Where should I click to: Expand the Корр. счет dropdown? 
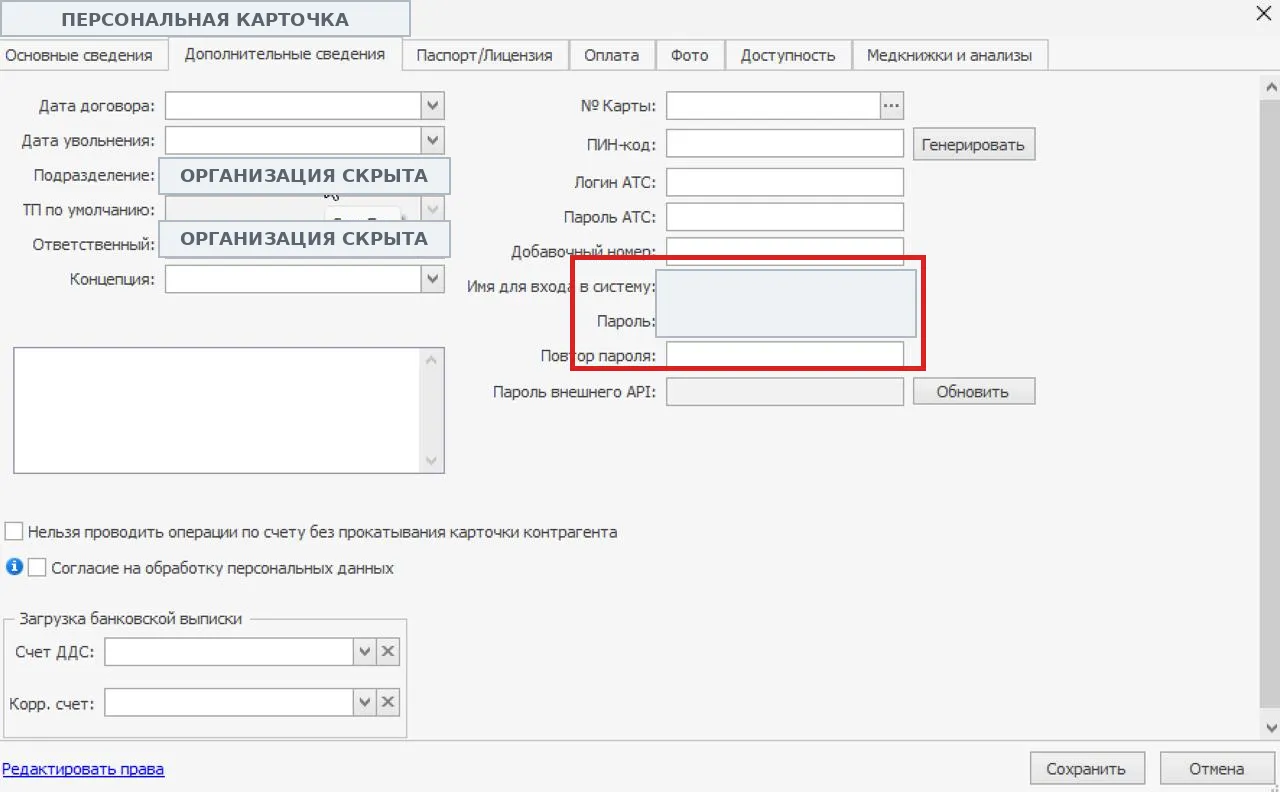click(365, 703)
